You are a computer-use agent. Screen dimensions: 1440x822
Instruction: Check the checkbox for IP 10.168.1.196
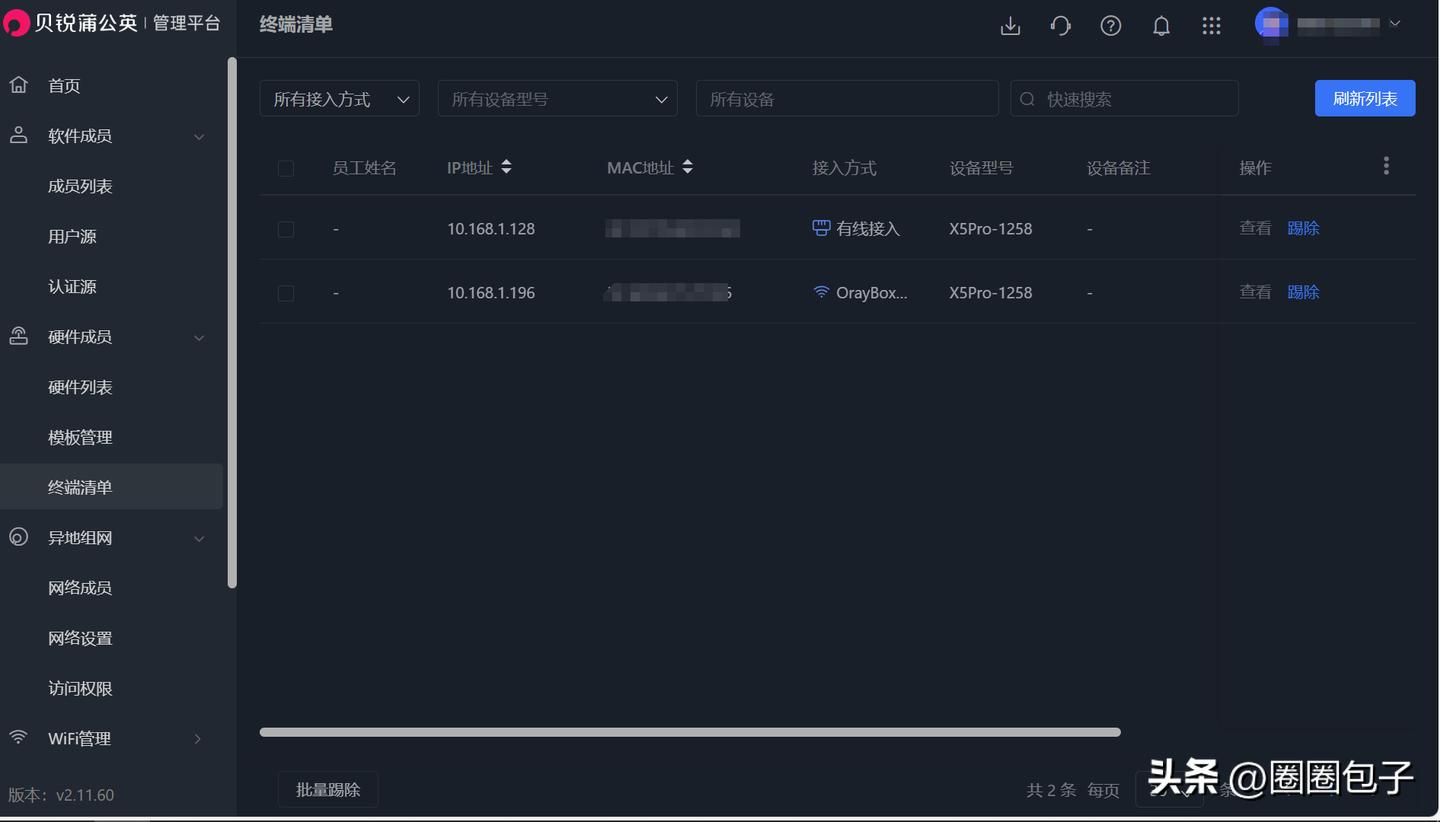285,292
